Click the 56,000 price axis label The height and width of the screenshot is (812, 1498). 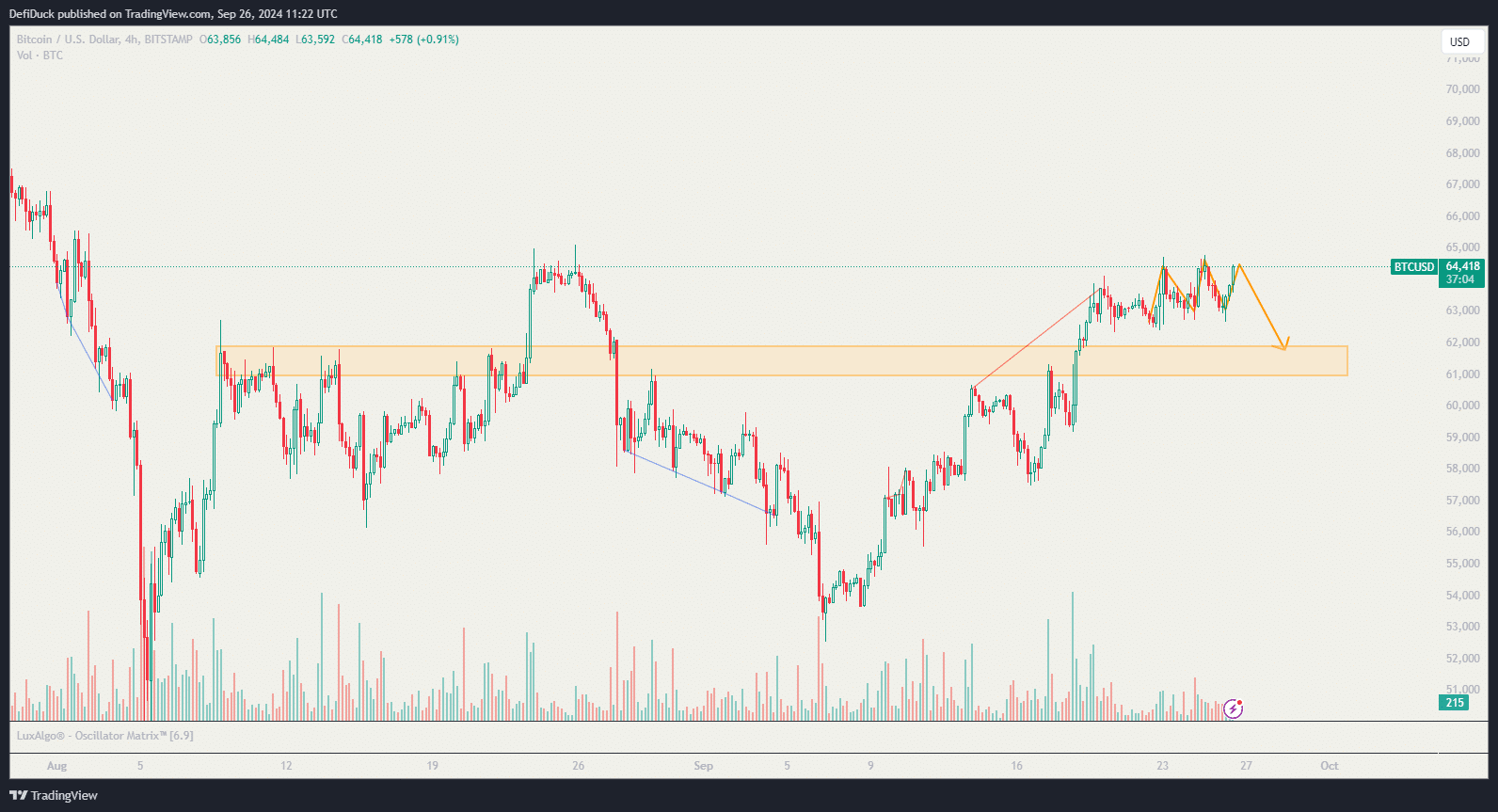click(1463, 532)
